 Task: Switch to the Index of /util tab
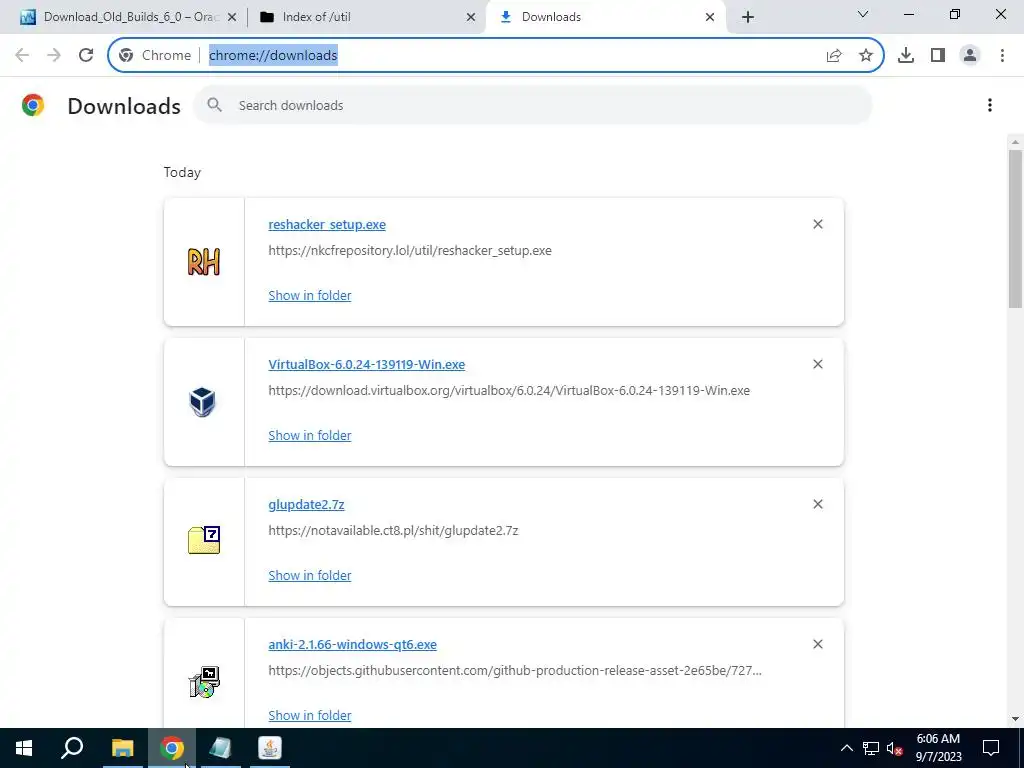pos(367,17)
